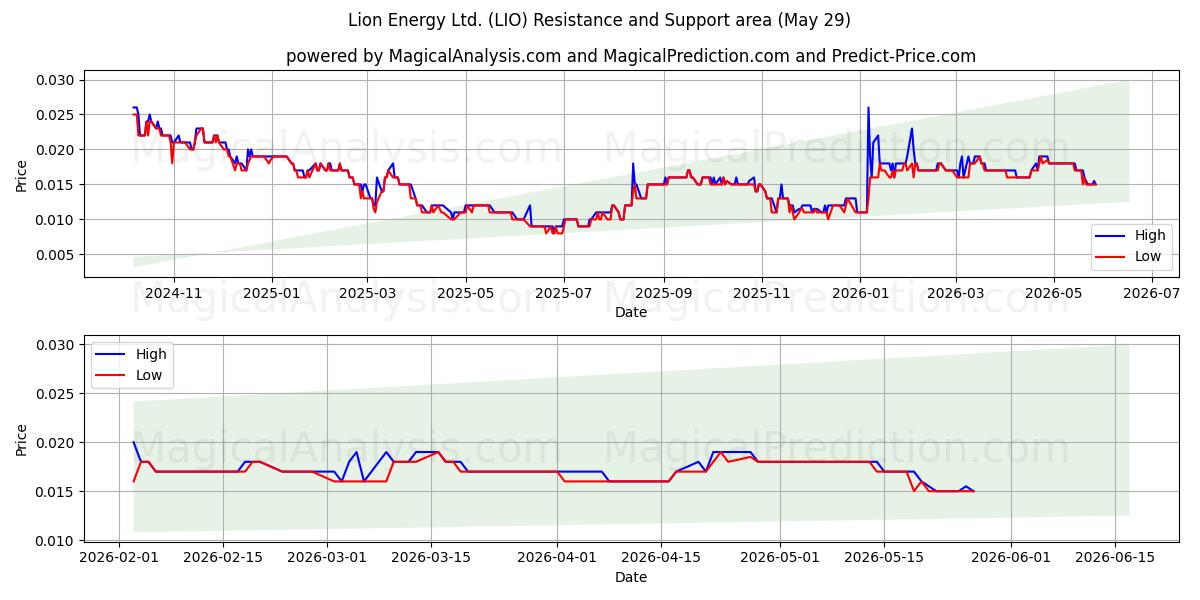Click the '2026-05' x-axis label
1200x600 pixels.
(x=1054, y=294)
